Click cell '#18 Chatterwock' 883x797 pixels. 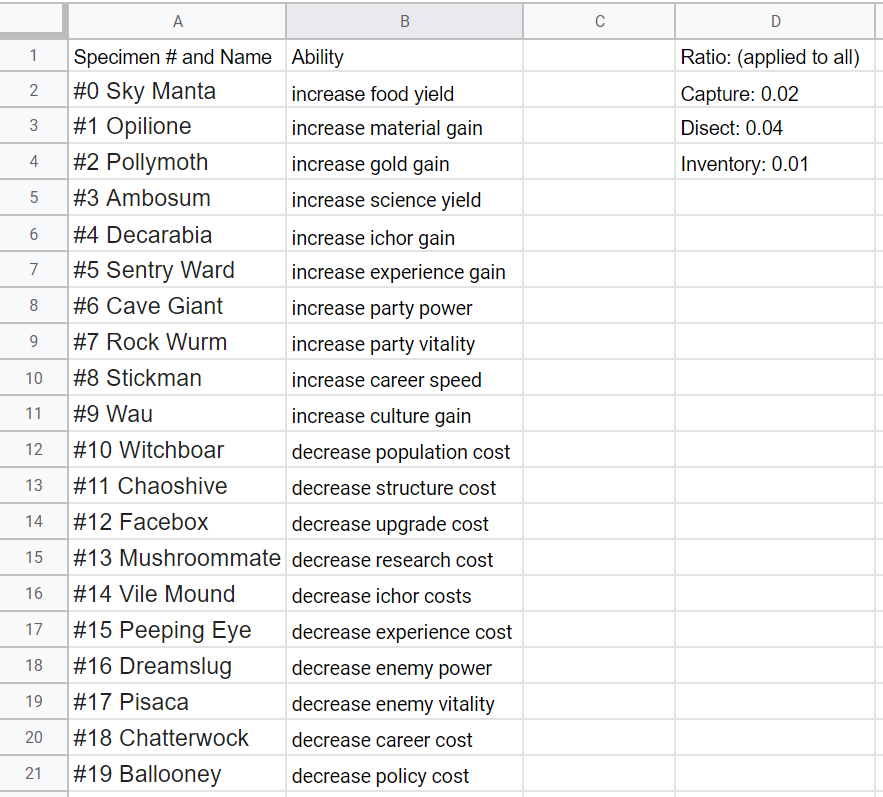click(x=177, y=738)
